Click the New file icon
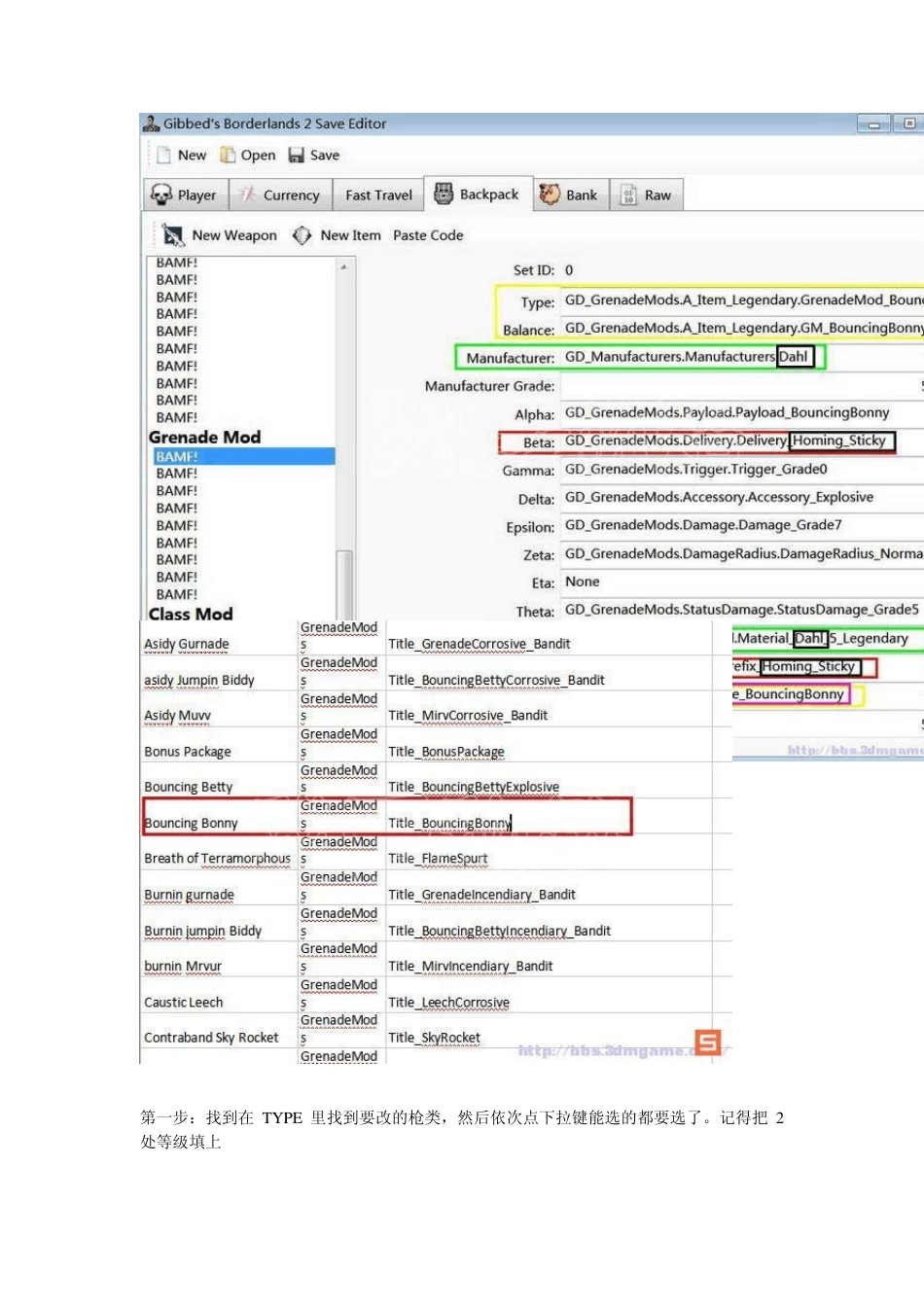This screenshot has width=924, height=1307. click(163, 155)
